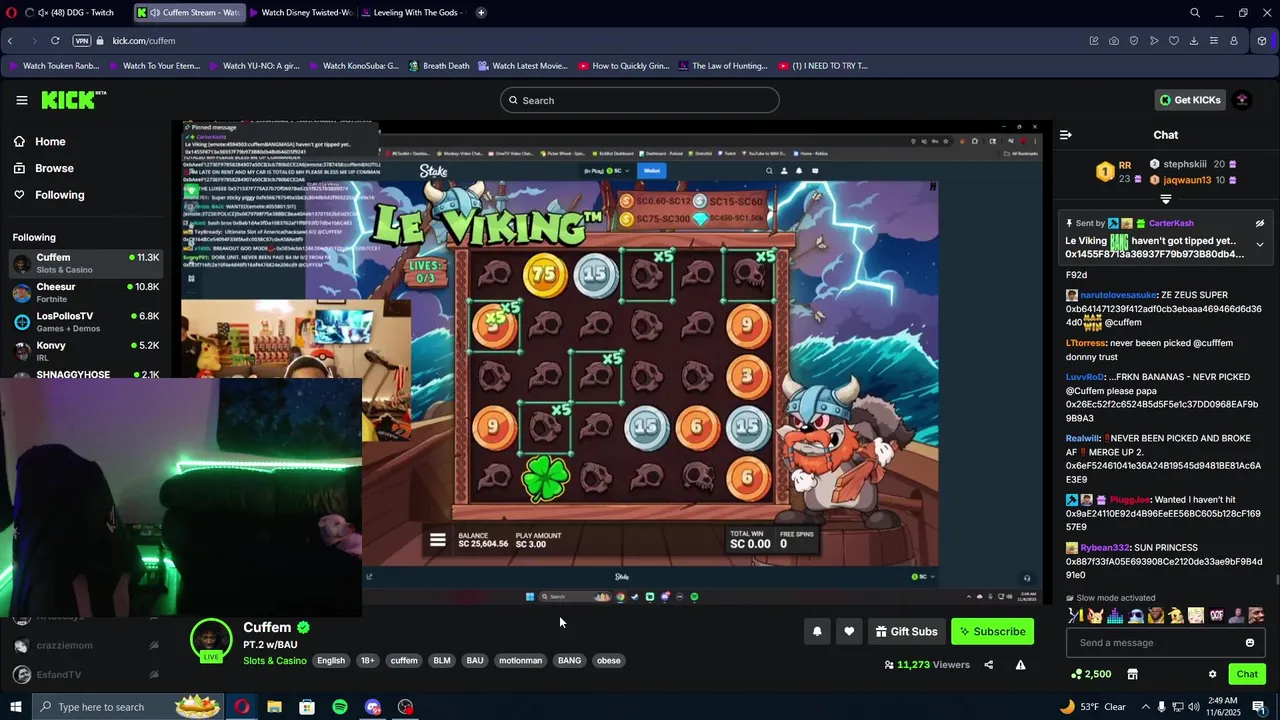This screenshot has width=1280, height=720.
Task: Click the Squirtle sunglasses quick emote
Action: click(x=1136, y=616)
